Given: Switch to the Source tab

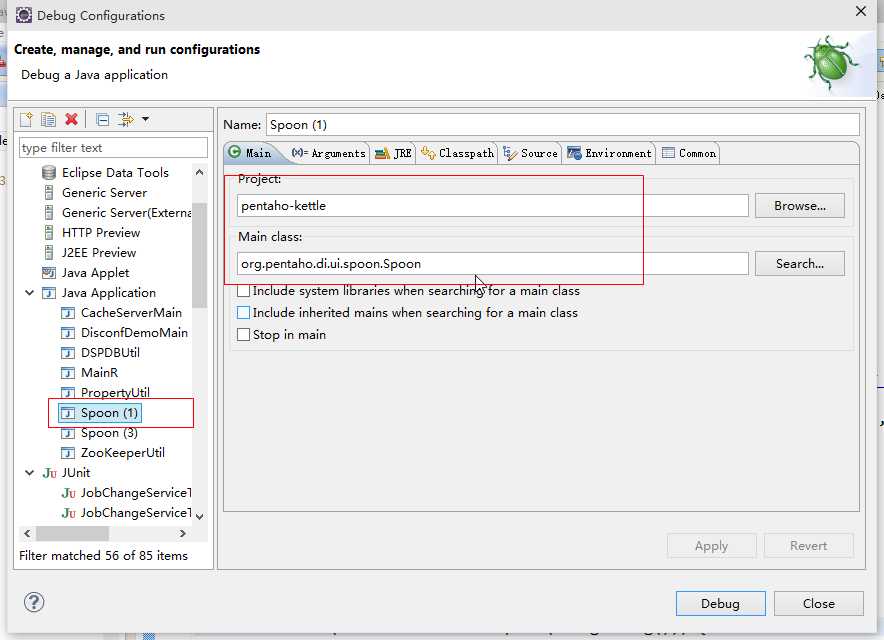Looking at the screenshot, I should 530,153.
